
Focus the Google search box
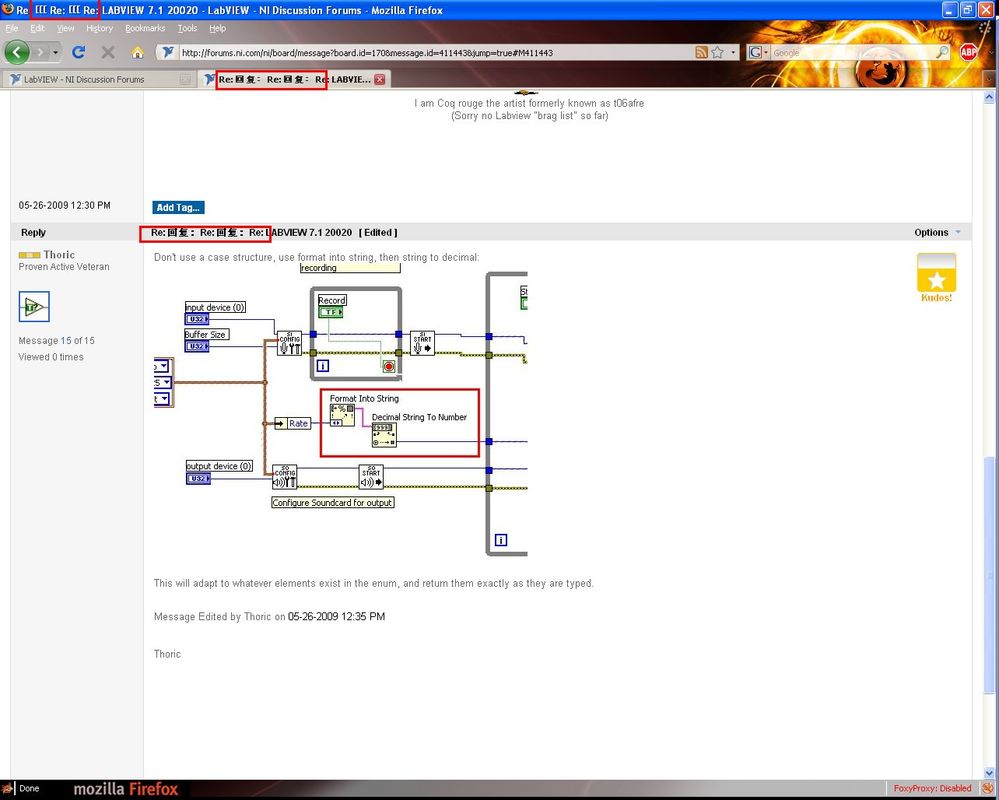click(x=852, y=53)
